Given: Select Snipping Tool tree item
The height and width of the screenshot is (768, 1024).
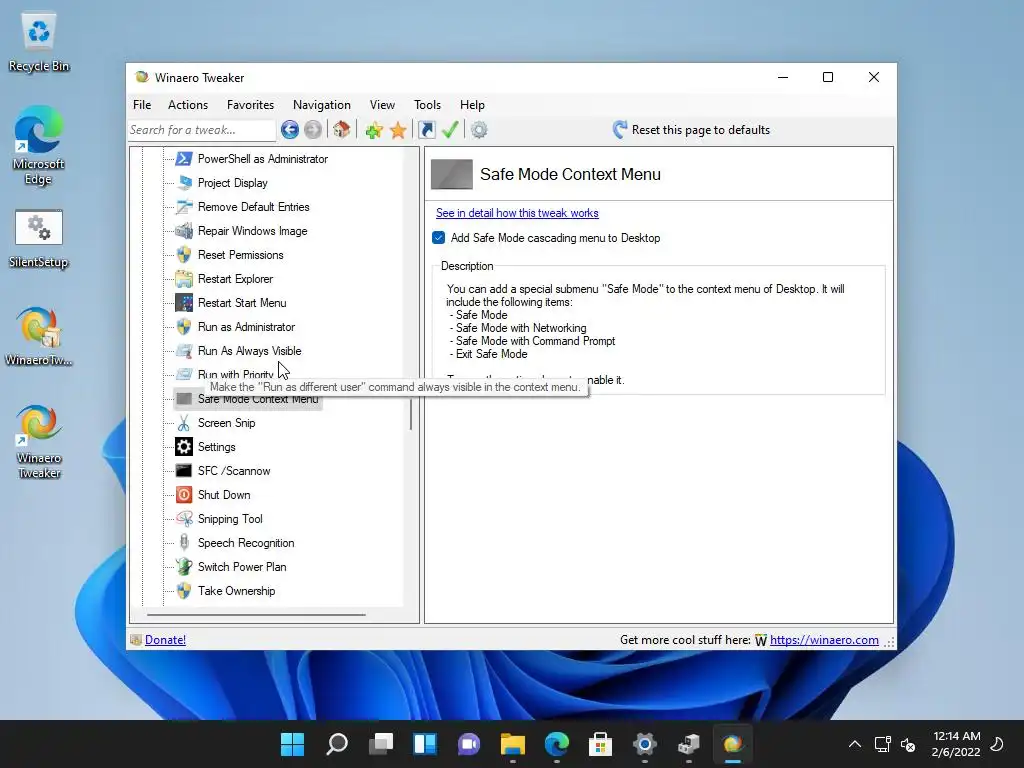Looking at the screenshot, I should coord(230,519).
